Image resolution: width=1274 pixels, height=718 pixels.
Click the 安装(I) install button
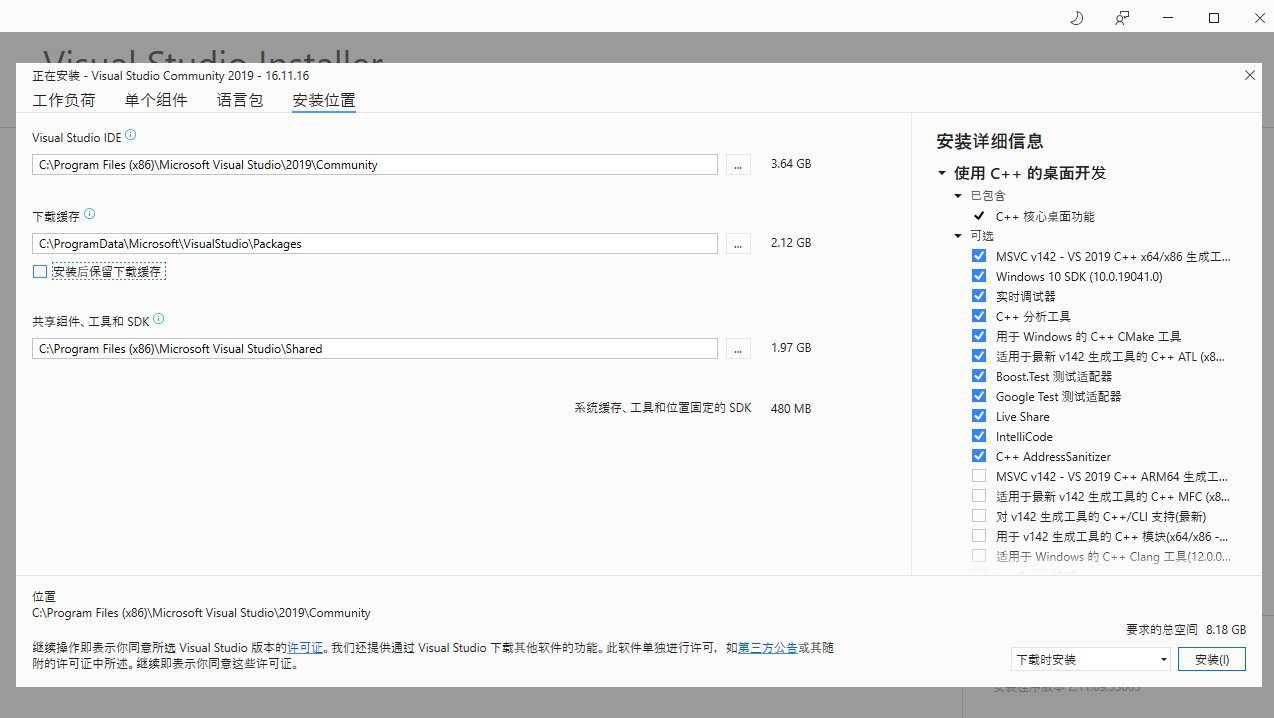(x=1212, y=659)
